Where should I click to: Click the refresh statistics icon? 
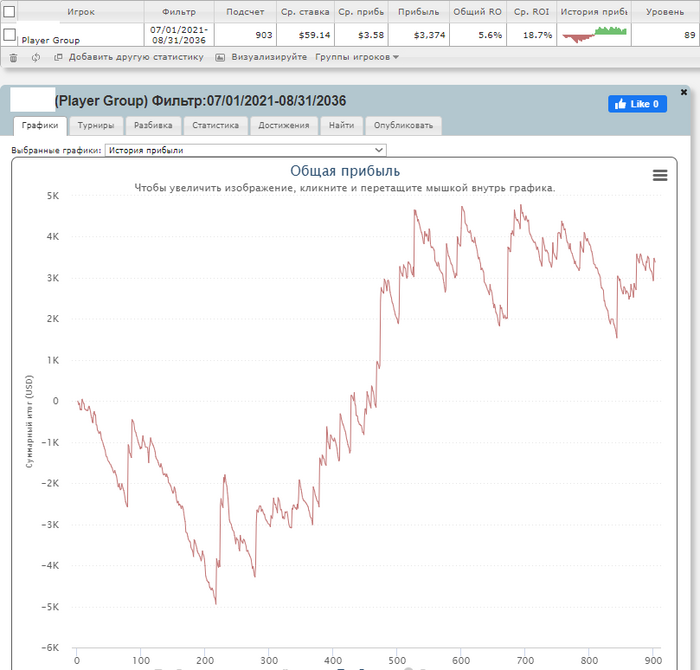pos(36,58)
